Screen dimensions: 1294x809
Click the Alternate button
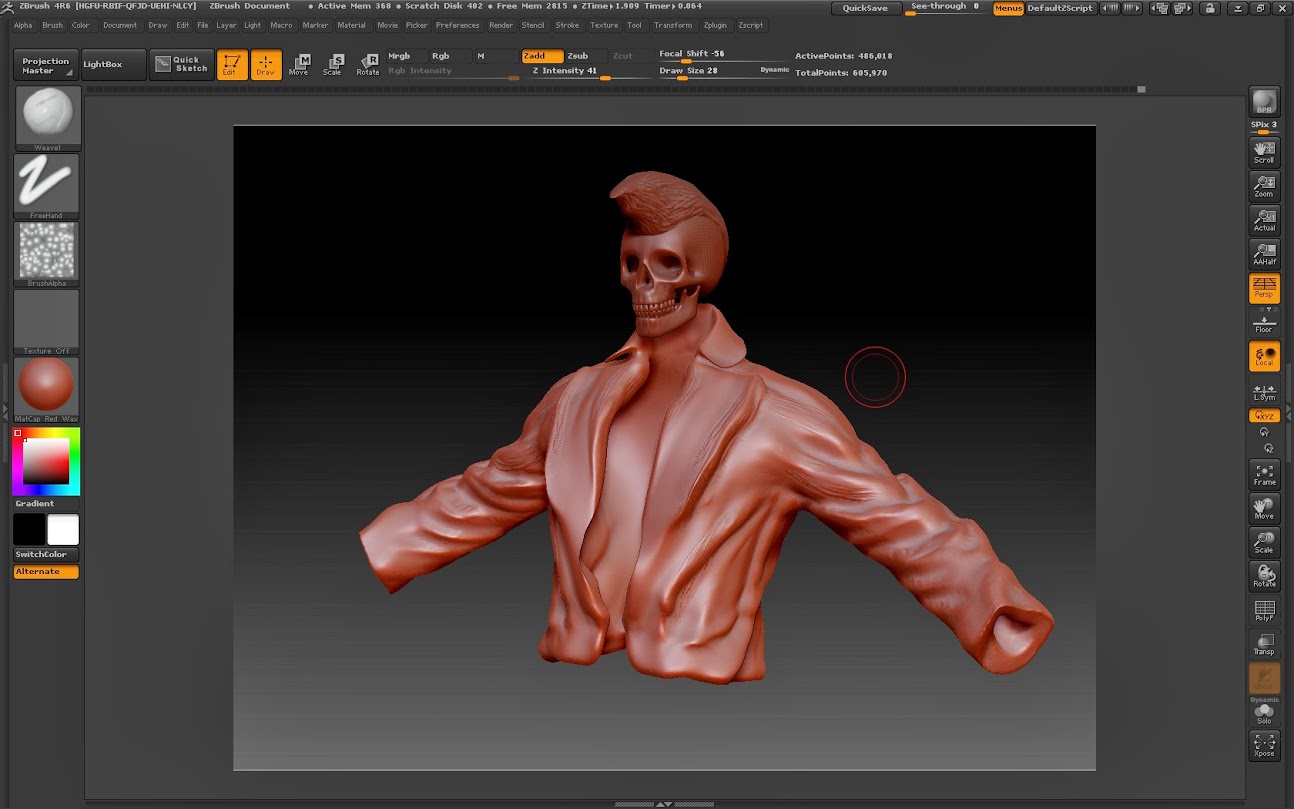pyautogui.click(x=46, y=572)
